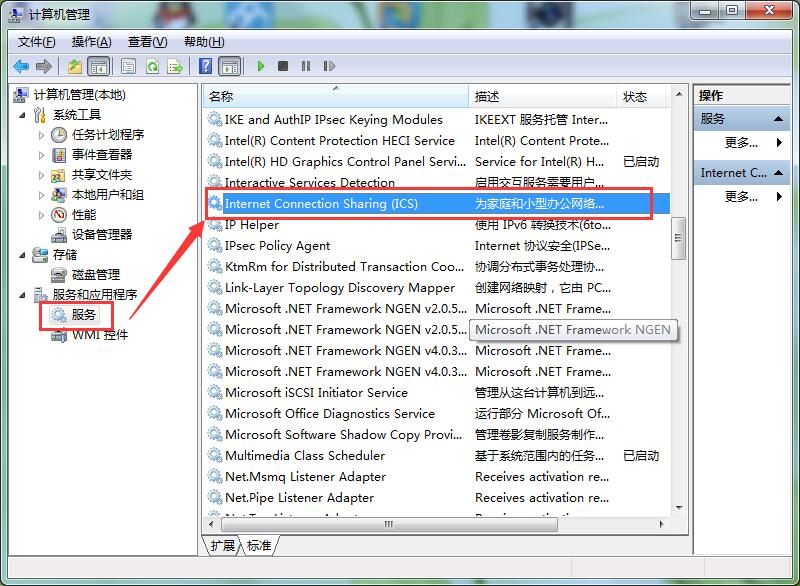Screen dimensions: 800x586
Task: Select 任务计划程序 in the tree
Action: 108,135
